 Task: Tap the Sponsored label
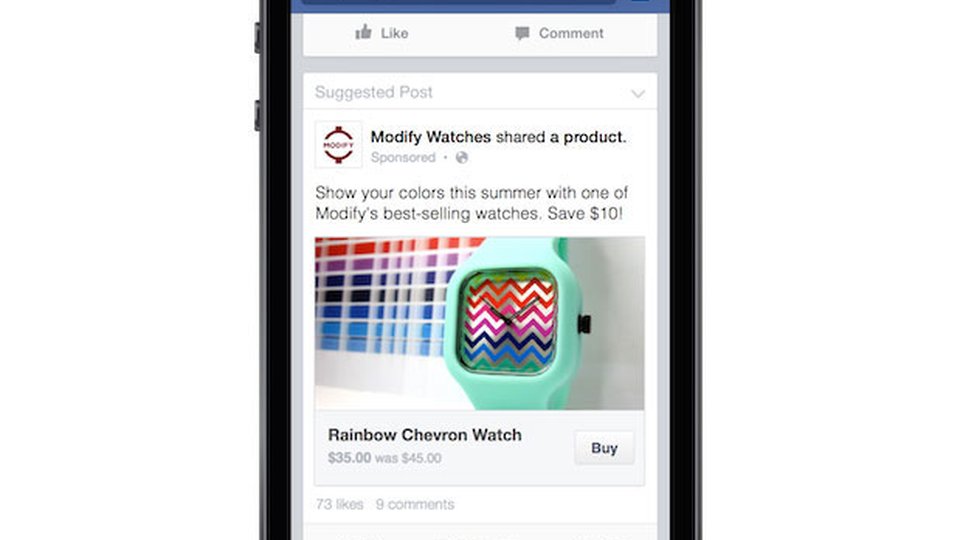click(403, 158)
